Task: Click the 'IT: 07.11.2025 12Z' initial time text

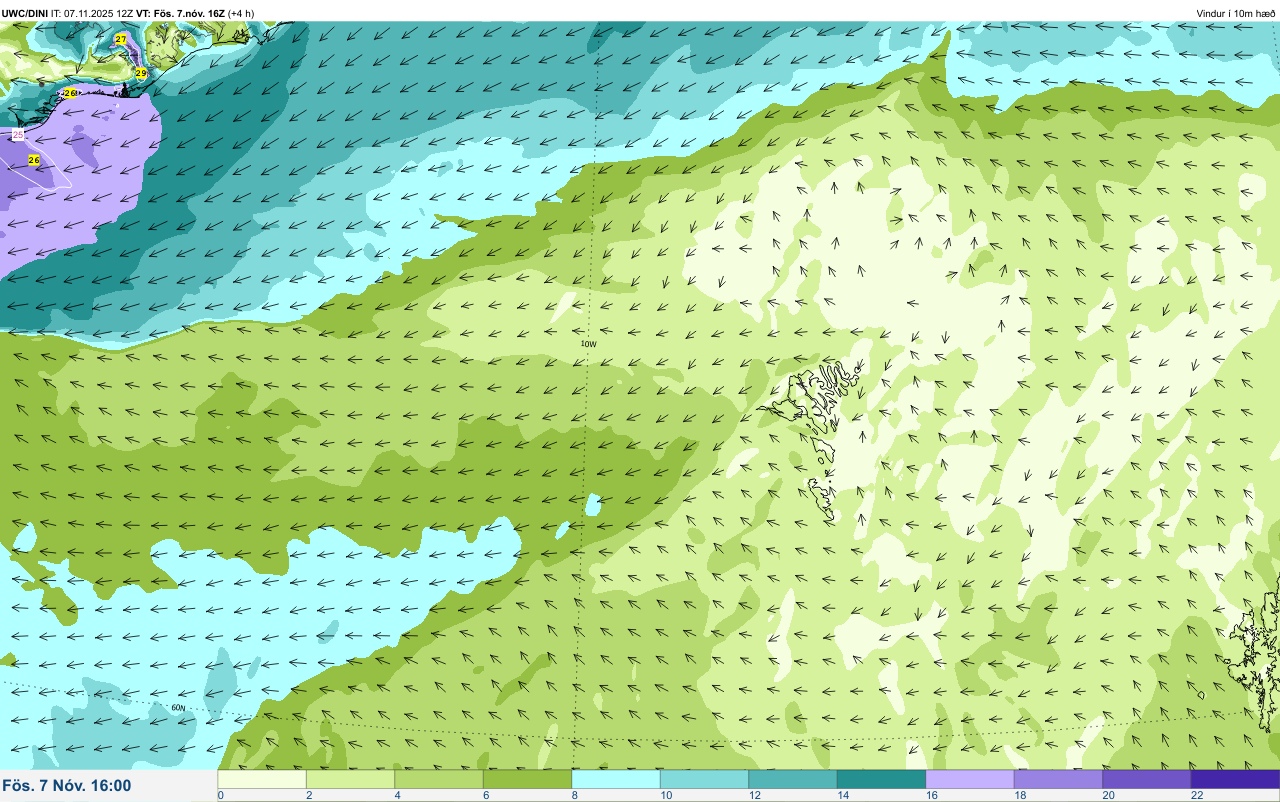Action: [92, 13]
